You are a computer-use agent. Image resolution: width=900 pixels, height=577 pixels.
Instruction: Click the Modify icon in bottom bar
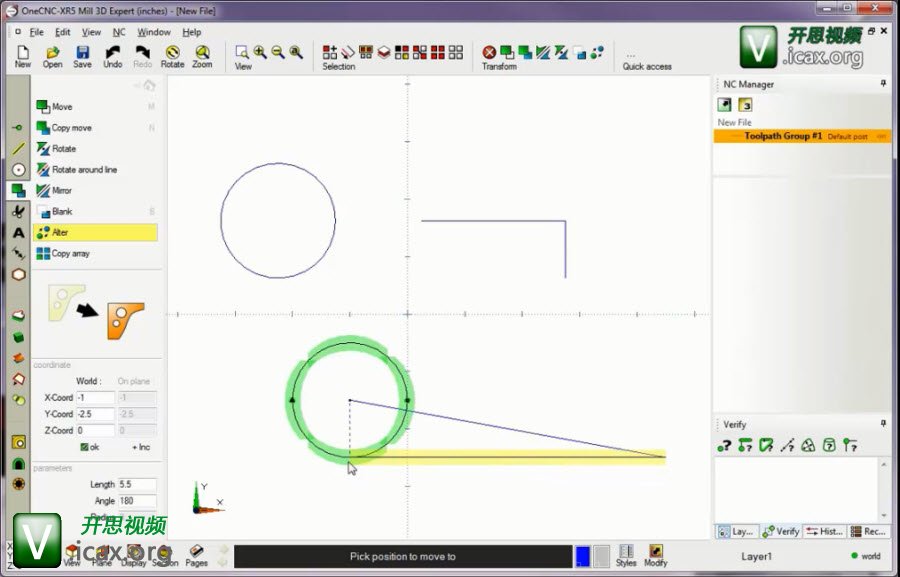click(656, 555)
